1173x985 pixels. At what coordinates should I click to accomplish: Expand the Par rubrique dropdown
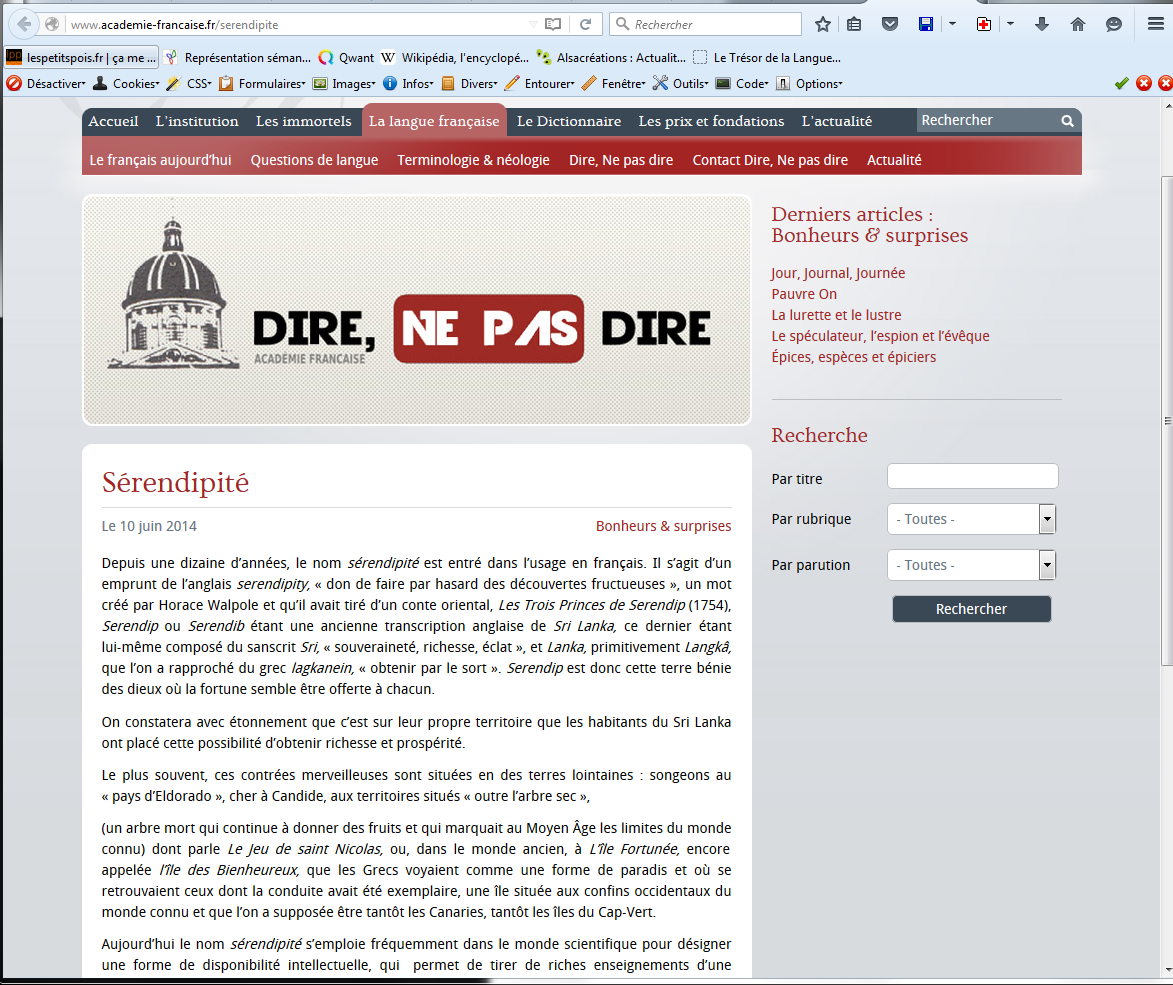click(x=1047, y=519)
